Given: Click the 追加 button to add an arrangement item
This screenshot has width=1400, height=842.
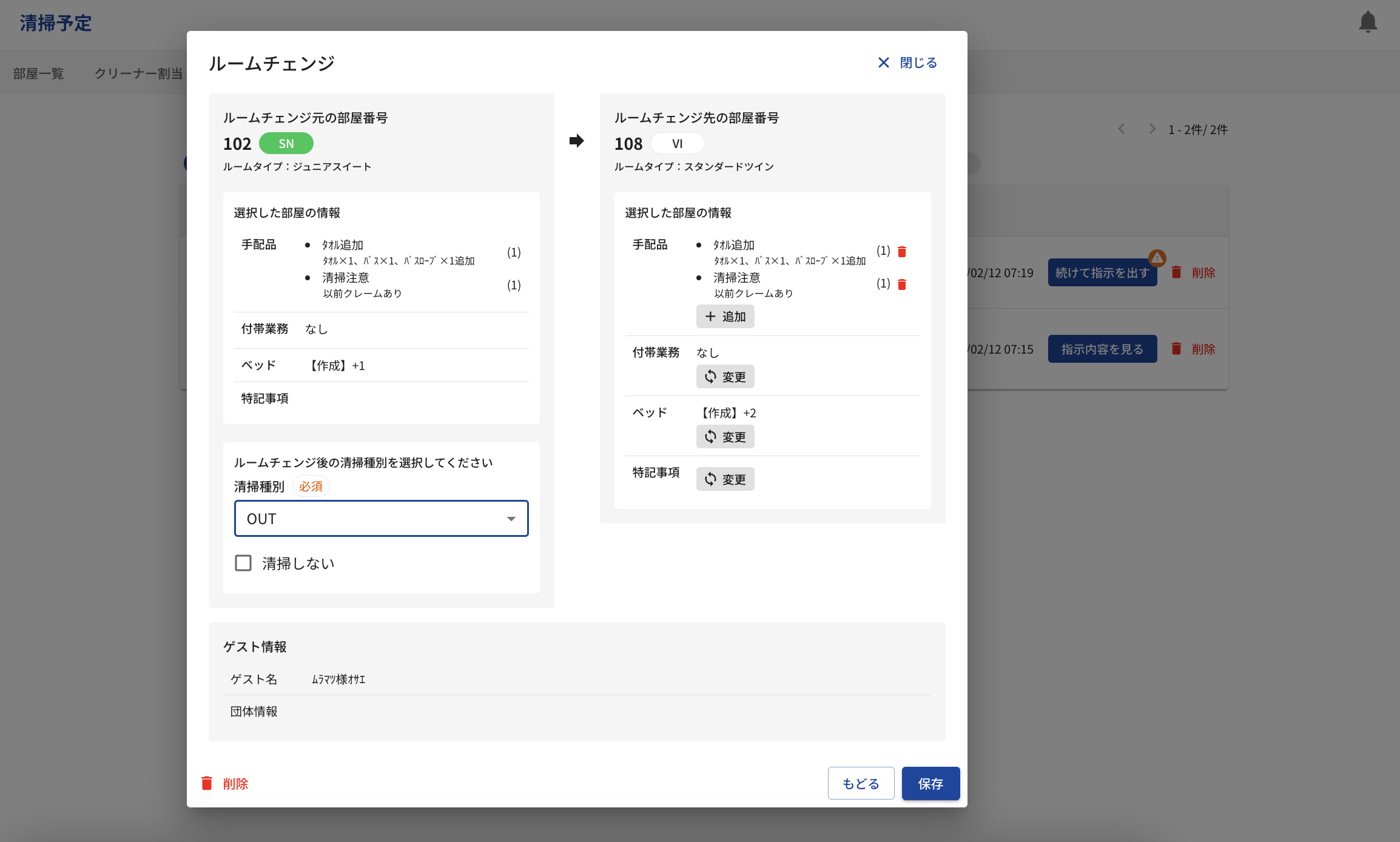Looking at the screenshot, I should tap(725, 317).
